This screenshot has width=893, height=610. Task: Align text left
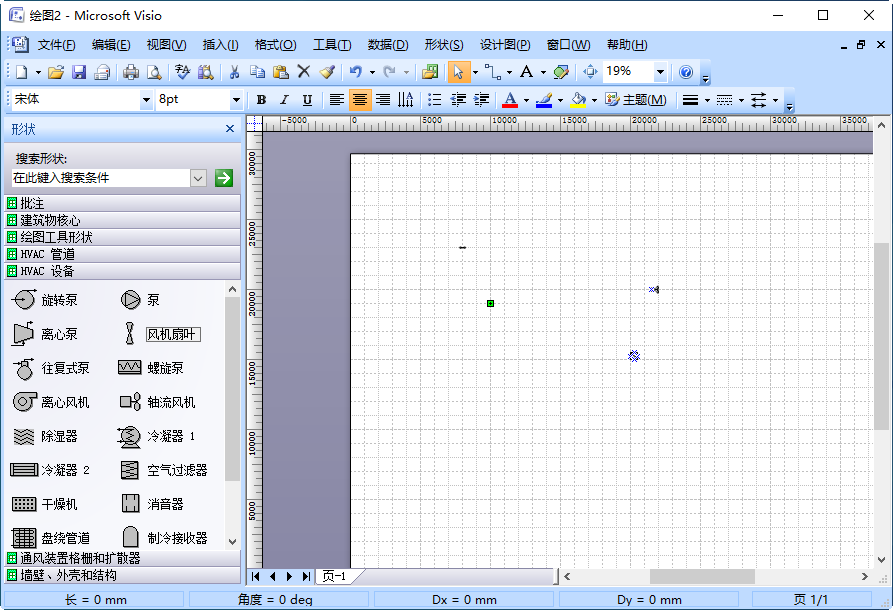tap(337, 100)
